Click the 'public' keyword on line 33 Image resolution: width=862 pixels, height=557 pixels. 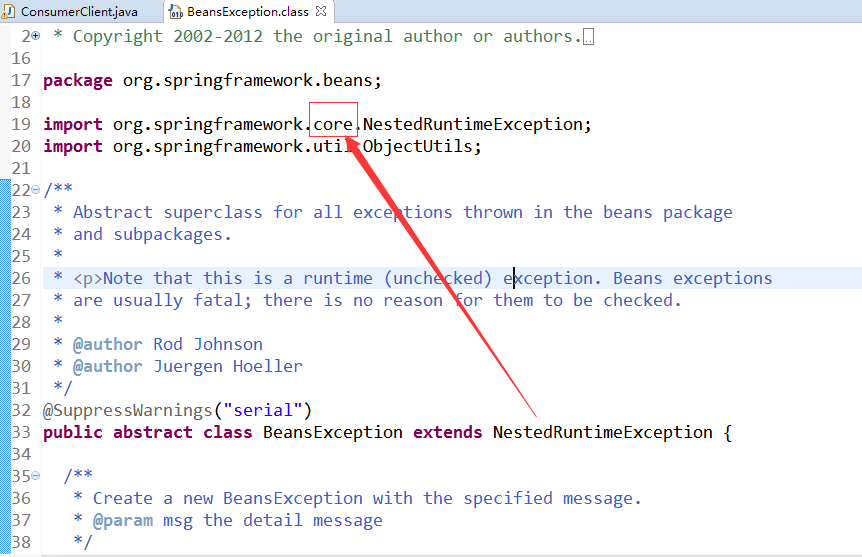[x=73, y=433]
